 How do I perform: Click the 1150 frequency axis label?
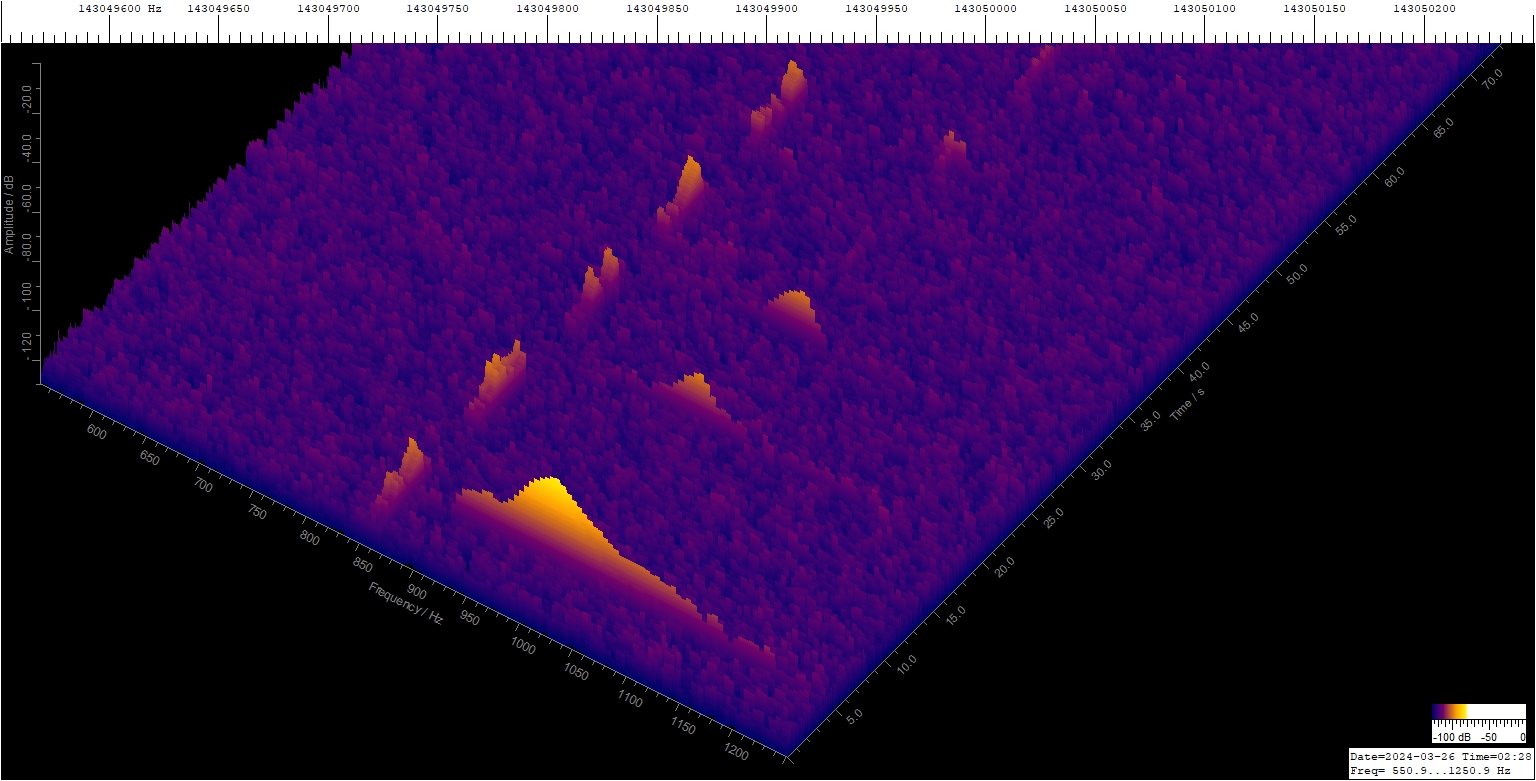click(x=683, y=725)
